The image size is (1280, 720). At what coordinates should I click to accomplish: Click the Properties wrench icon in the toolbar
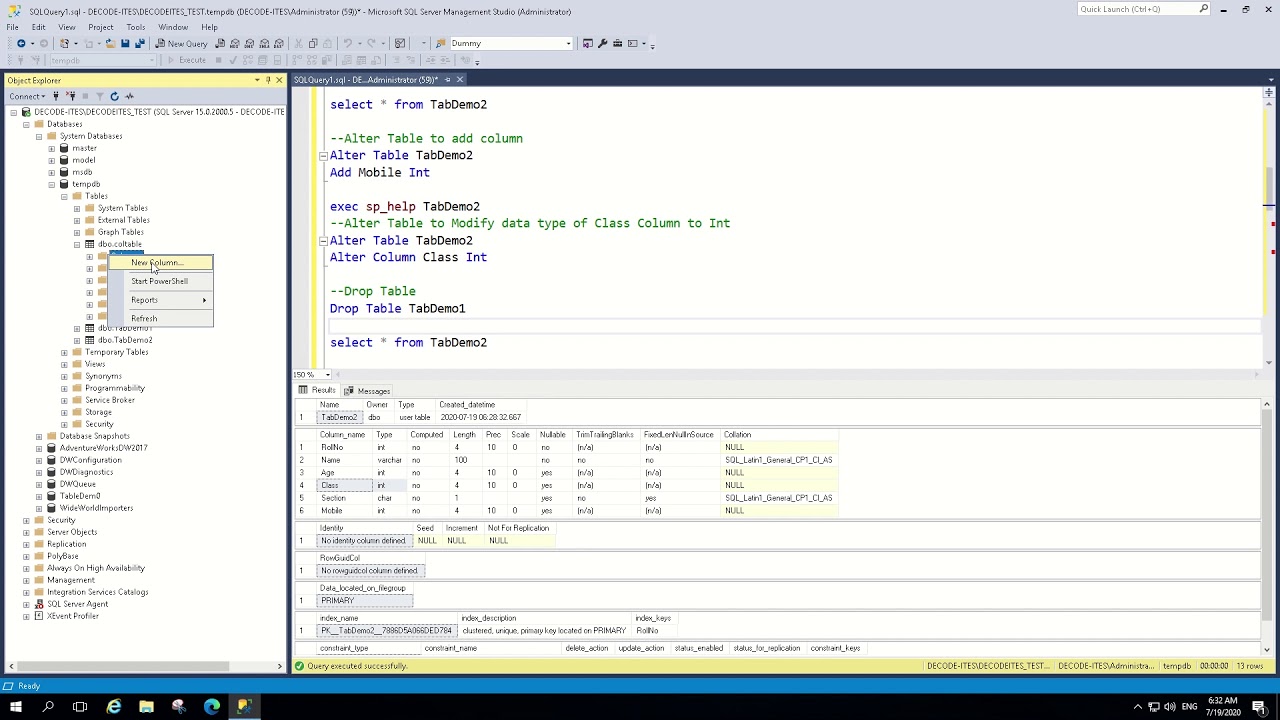[602, 43]
